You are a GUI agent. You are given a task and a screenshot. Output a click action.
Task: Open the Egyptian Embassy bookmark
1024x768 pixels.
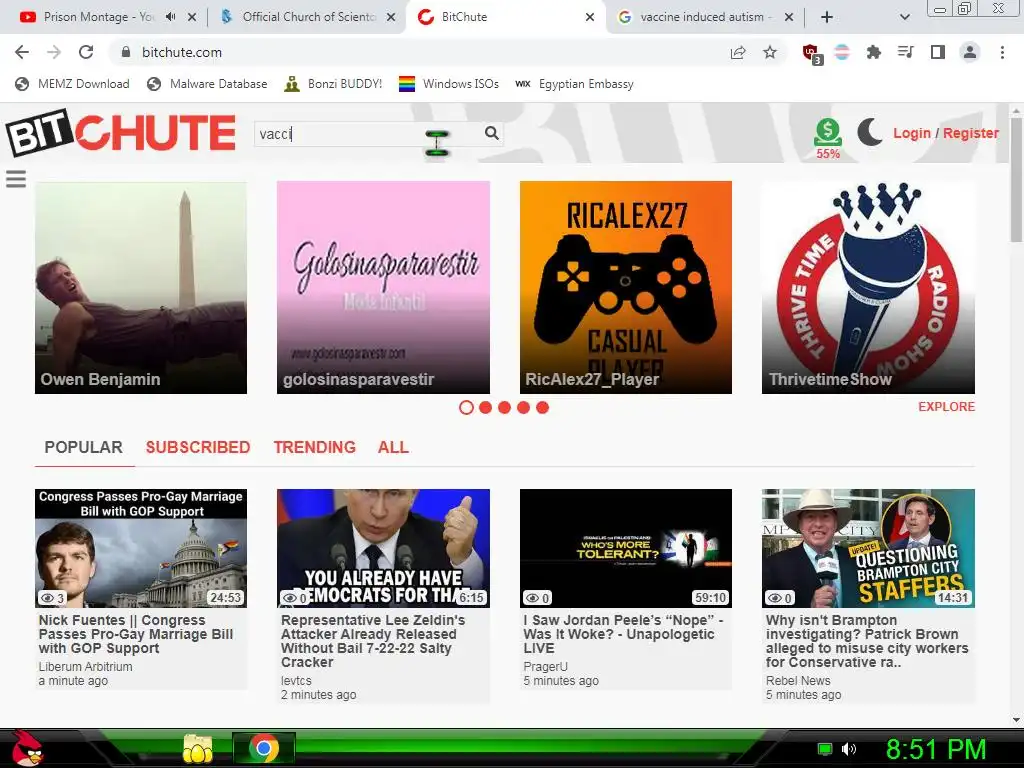point(575,84)
